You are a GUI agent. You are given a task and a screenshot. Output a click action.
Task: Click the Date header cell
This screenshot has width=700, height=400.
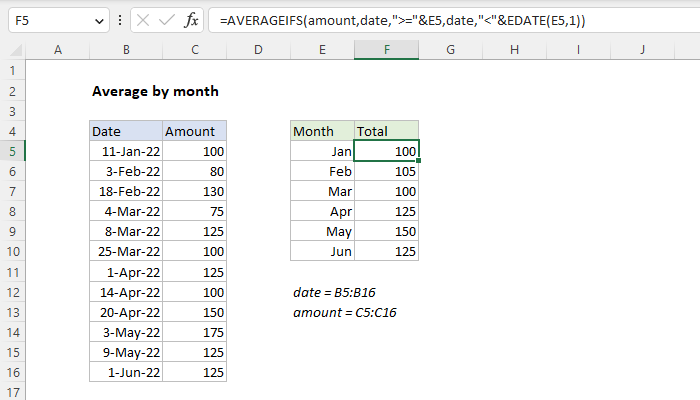[x=126, y=131]
